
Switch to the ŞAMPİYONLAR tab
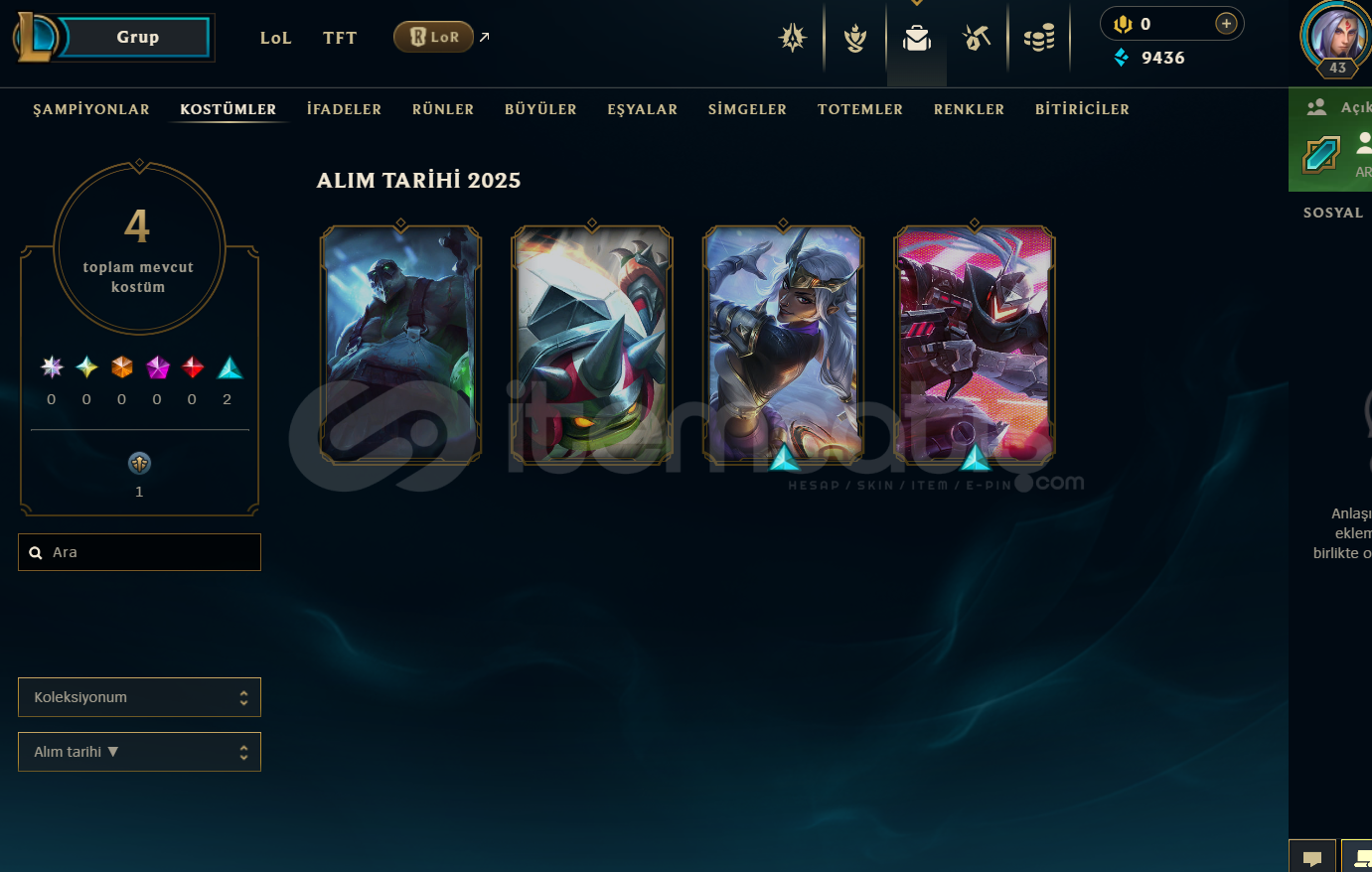(x=91, y=109)
